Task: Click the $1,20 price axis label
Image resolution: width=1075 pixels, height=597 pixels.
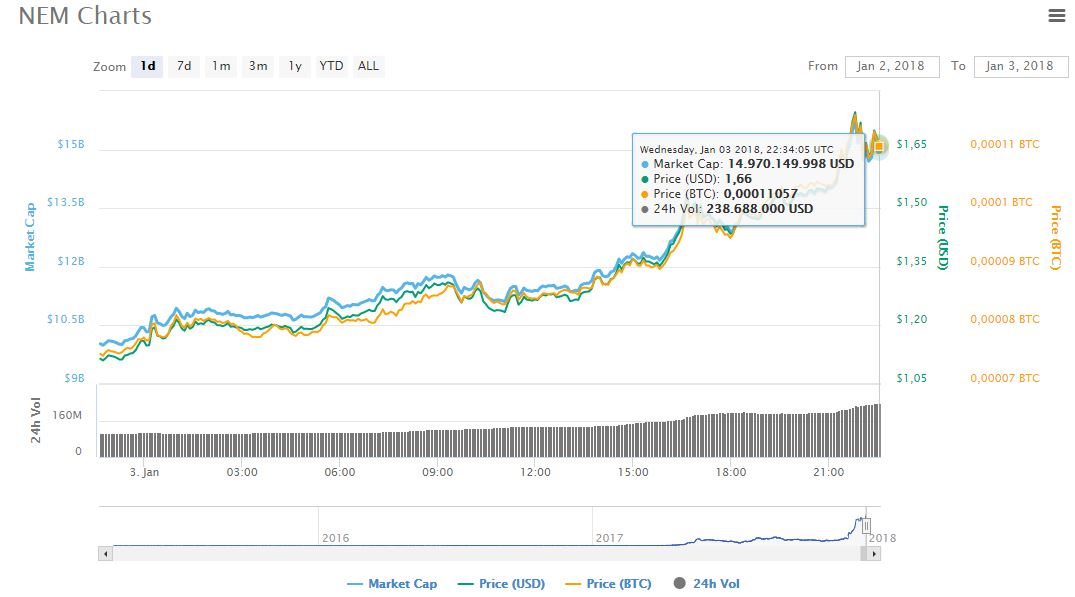Action: pyautogui.click(x=912, y=319)
